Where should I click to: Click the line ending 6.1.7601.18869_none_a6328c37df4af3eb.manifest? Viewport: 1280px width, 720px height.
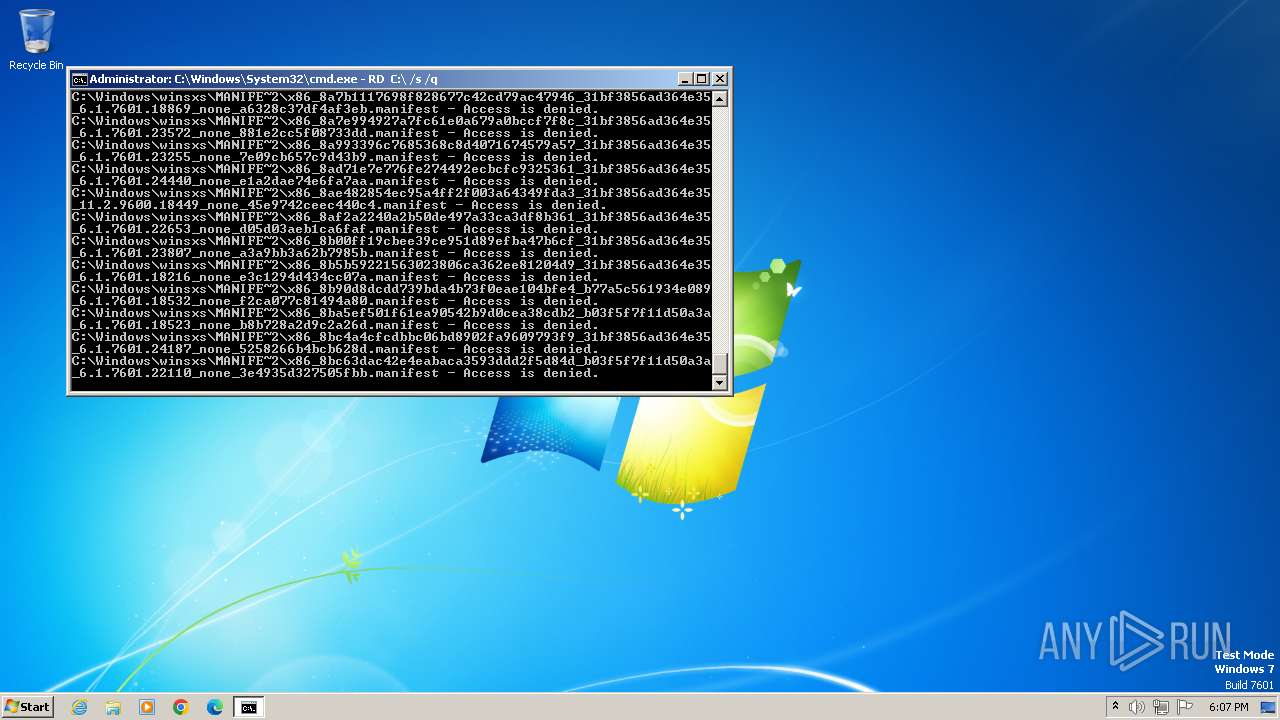[x=335, y=109]
